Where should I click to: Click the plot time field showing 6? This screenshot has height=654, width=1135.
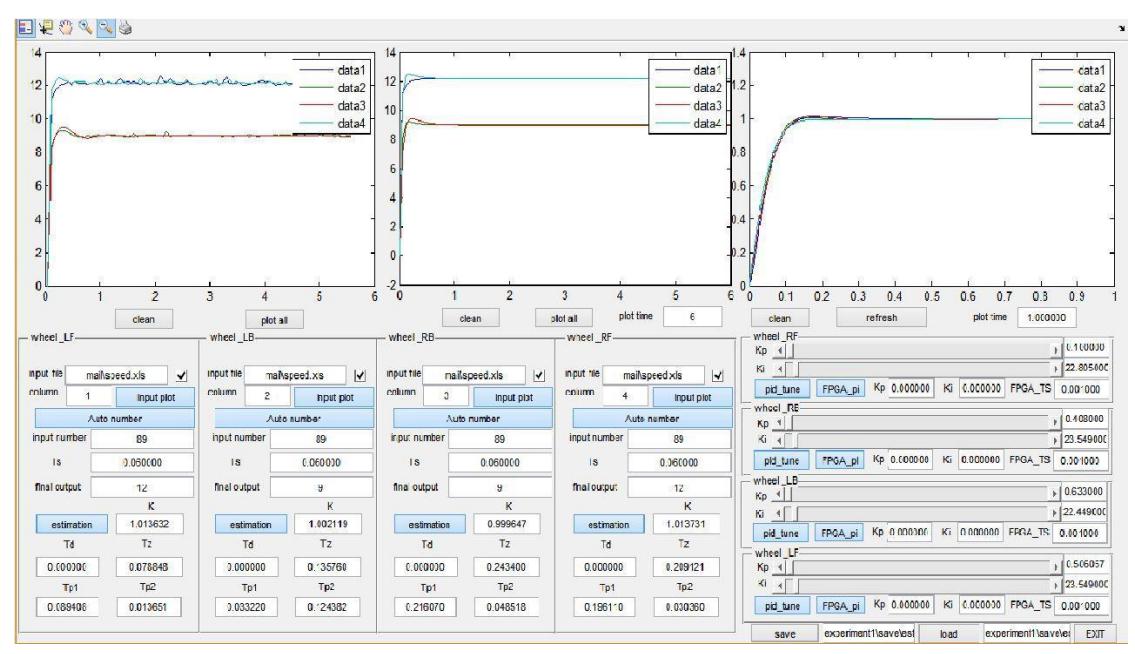pos(692,316)
